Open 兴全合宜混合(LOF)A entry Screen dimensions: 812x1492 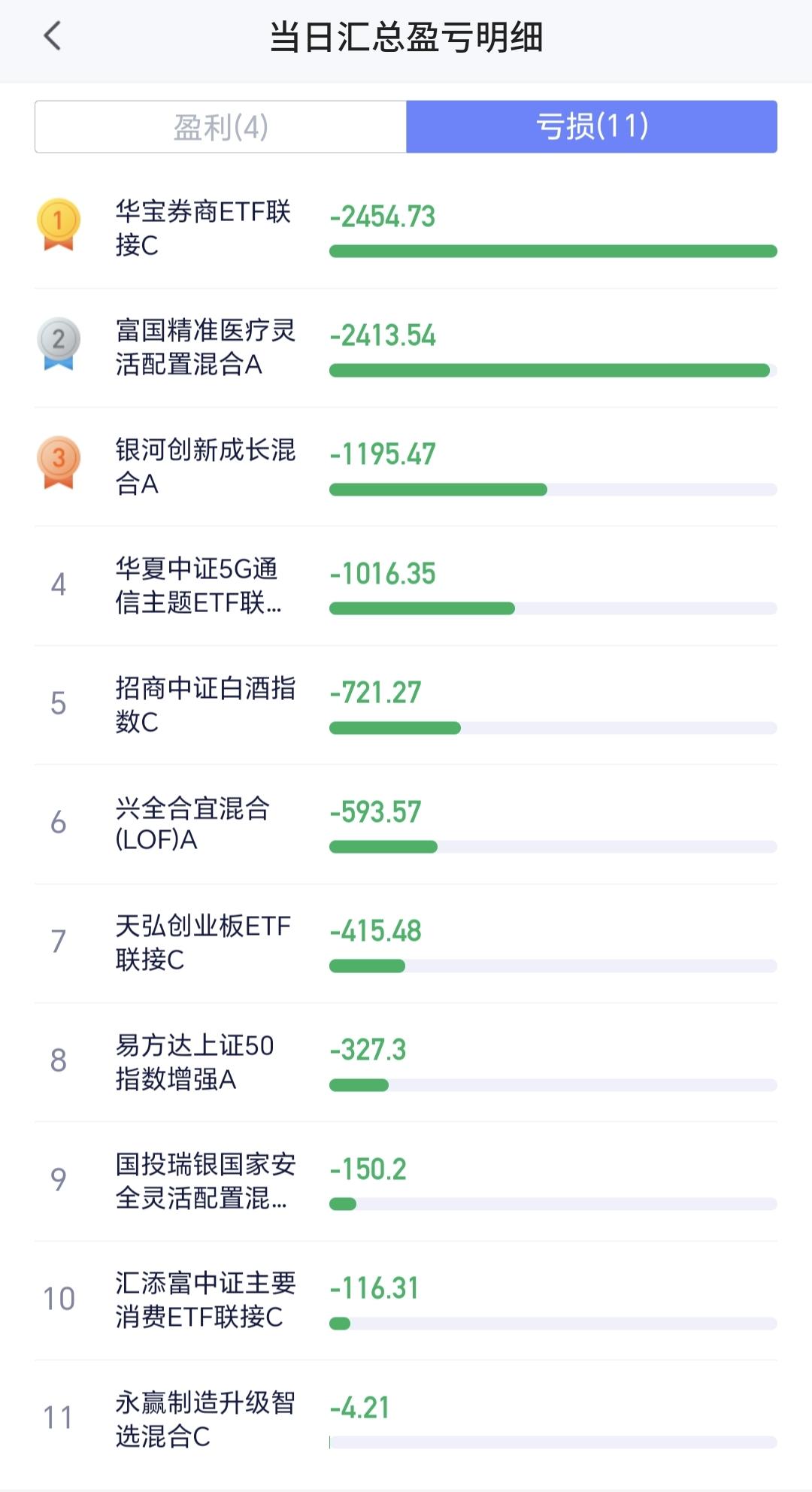click(192, 823)
